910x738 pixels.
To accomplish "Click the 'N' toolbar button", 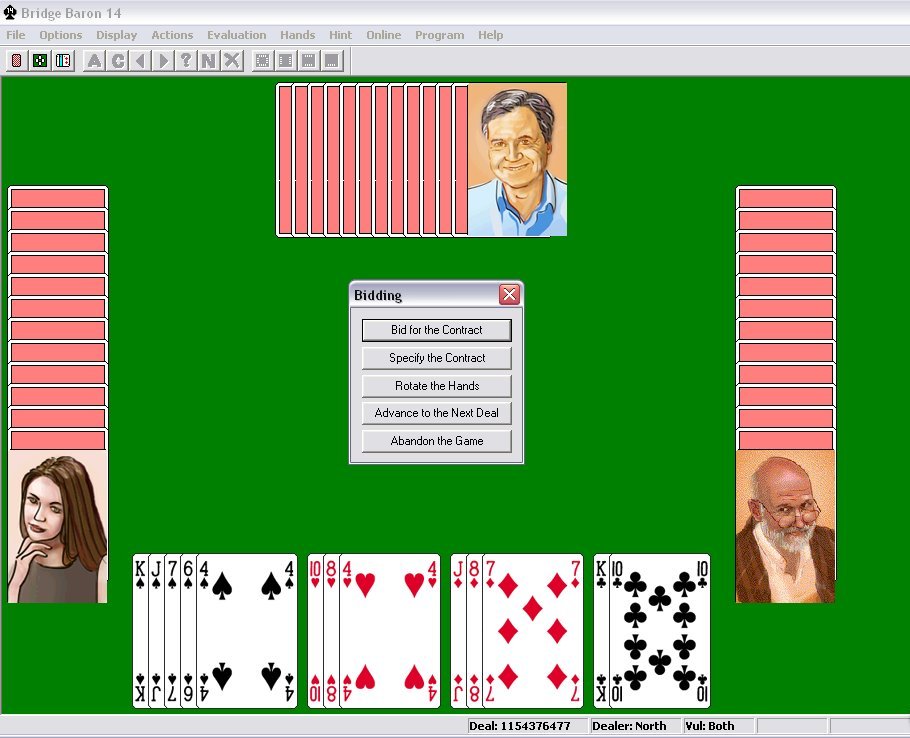I will 209,61.
